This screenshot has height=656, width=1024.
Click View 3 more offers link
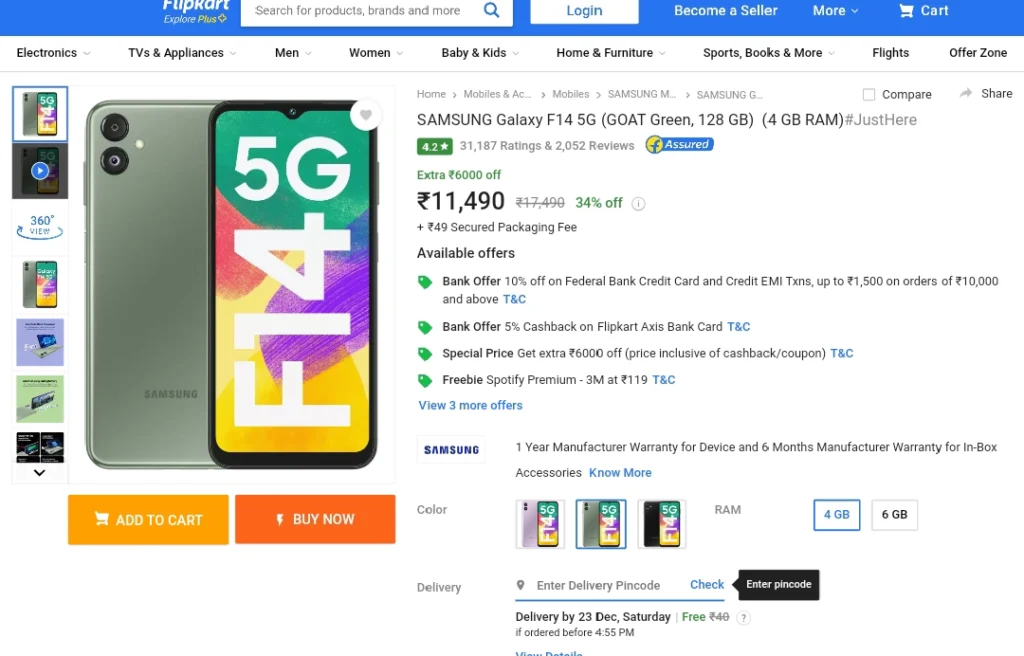click(x=470, y=405)
